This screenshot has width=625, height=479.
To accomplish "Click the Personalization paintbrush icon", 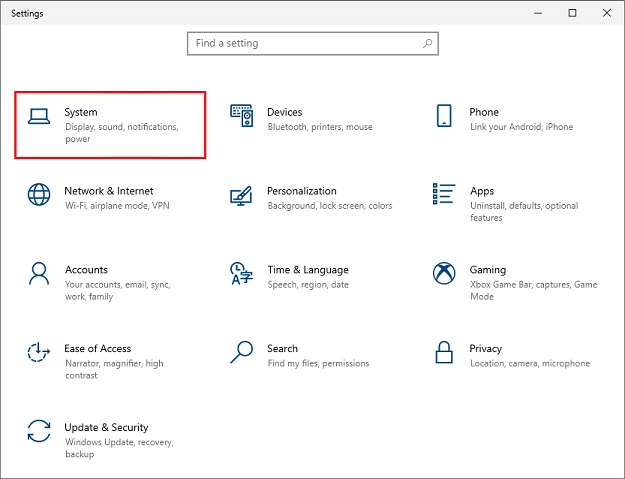I will [x=241, y=194].
